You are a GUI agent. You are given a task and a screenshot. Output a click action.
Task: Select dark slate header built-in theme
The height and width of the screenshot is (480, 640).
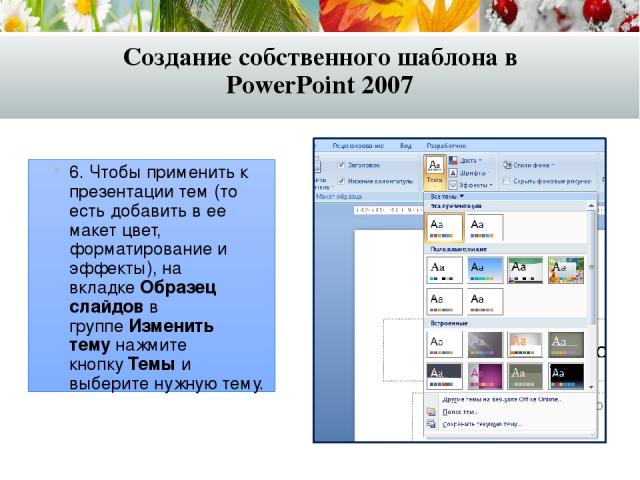tap(444, 376)
